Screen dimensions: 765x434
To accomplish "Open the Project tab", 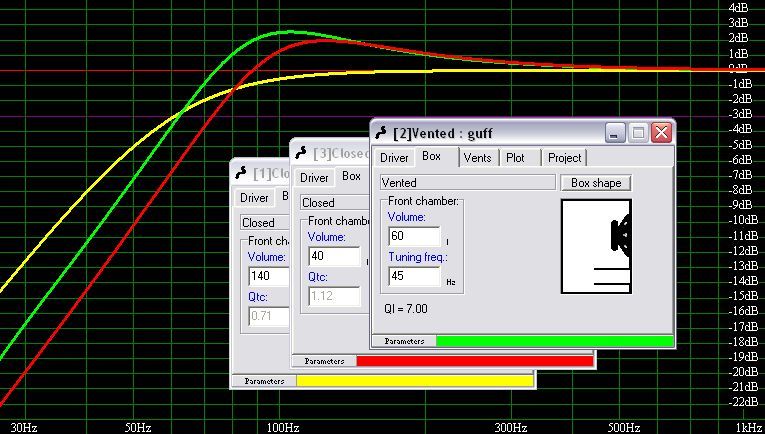I will [x=564, y=158].
